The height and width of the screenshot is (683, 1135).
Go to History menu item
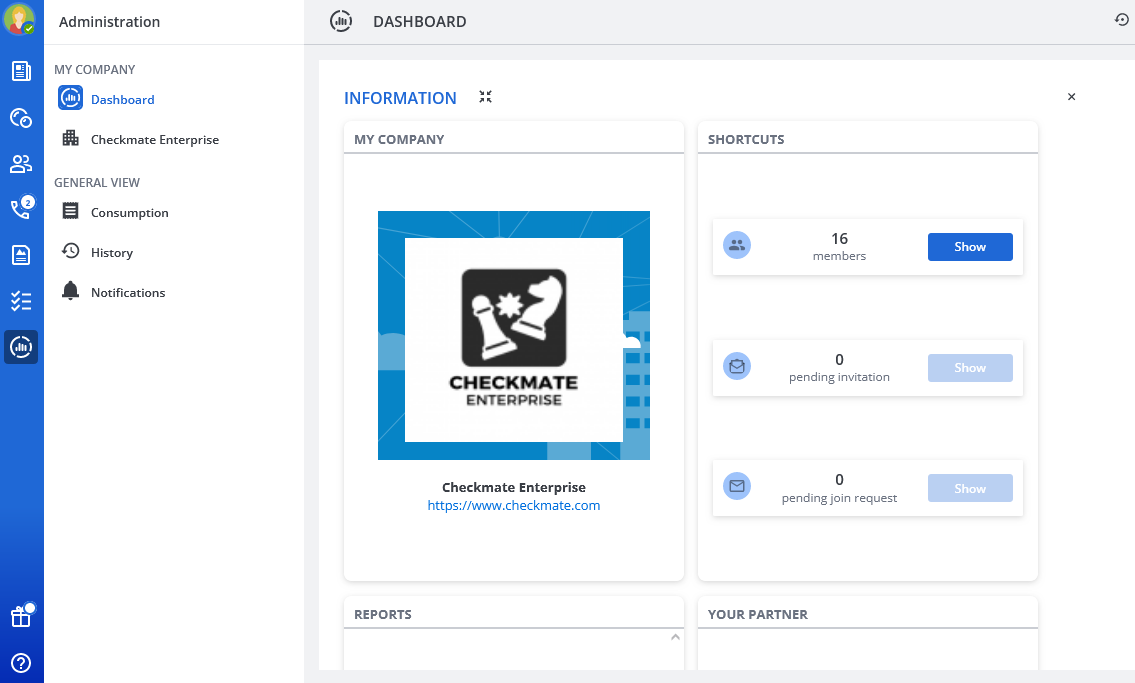[x=111, y=253]
